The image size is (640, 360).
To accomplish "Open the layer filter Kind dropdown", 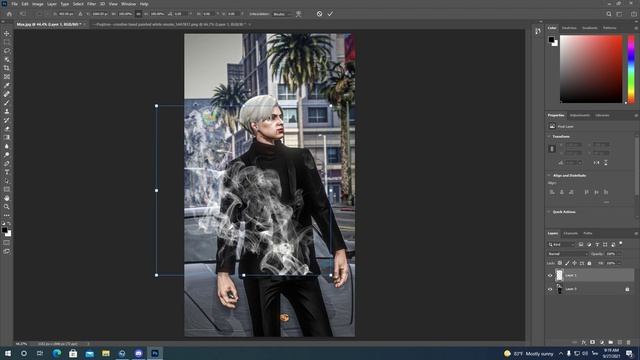I will point(561,244).
